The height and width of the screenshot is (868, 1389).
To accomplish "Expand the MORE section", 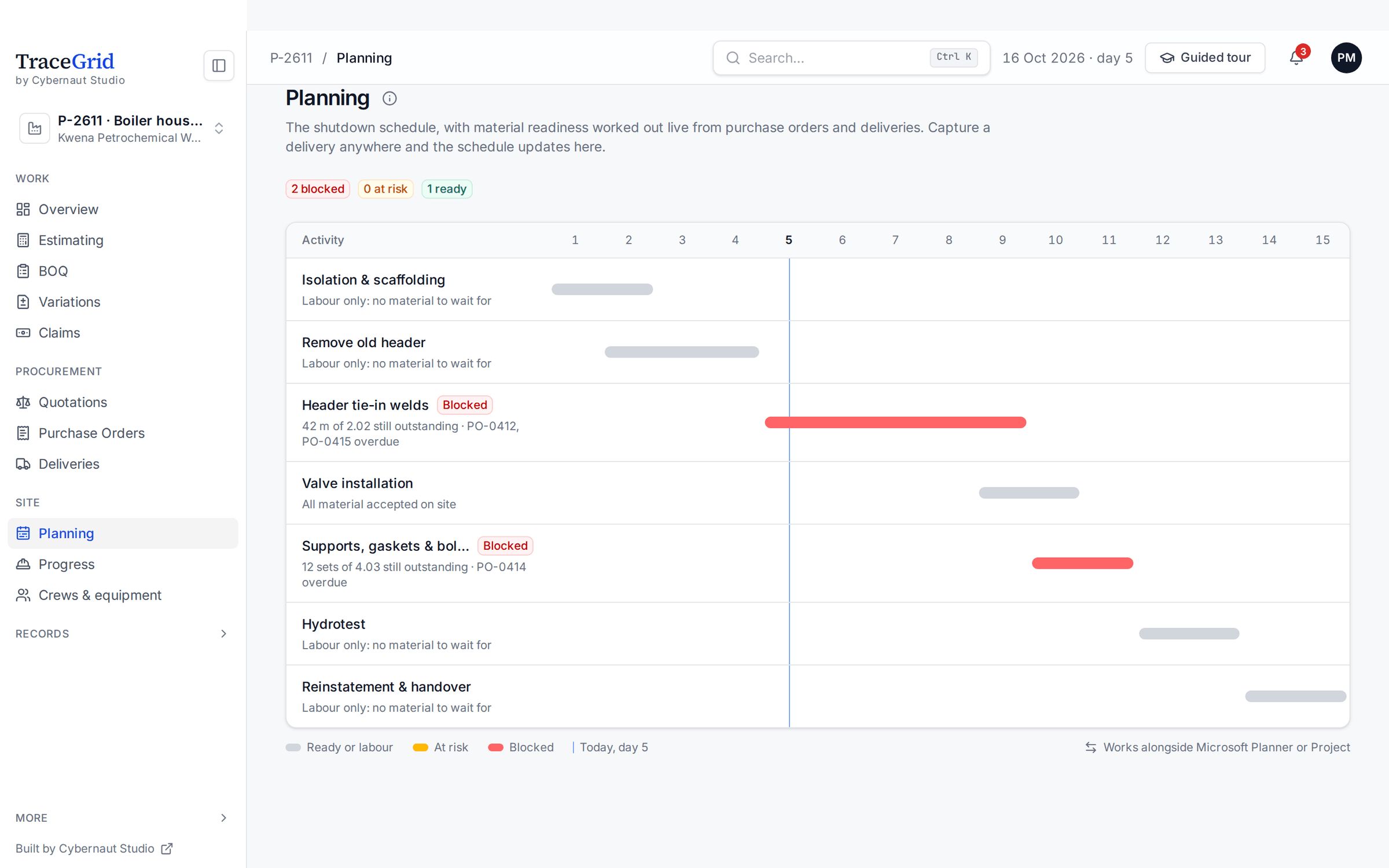I will 123,818.
